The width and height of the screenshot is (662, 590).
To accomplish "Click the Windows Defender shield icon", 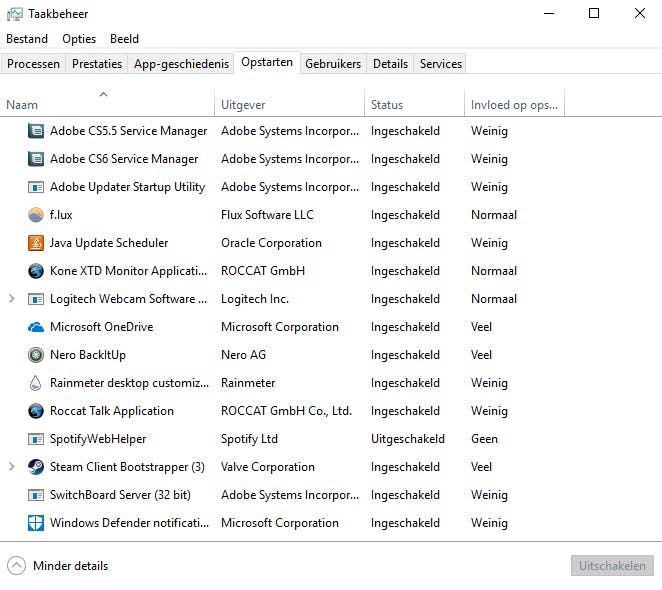I will coord(36,523).
